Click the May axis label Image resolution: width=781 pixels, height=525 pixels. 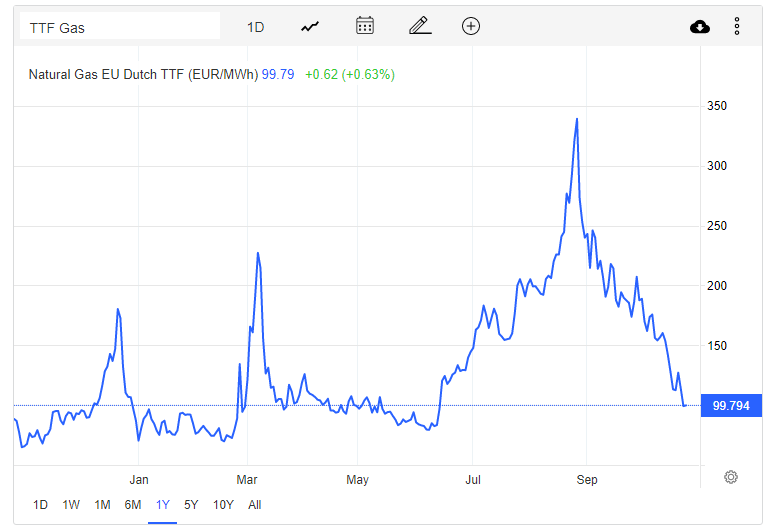[357, 480]
